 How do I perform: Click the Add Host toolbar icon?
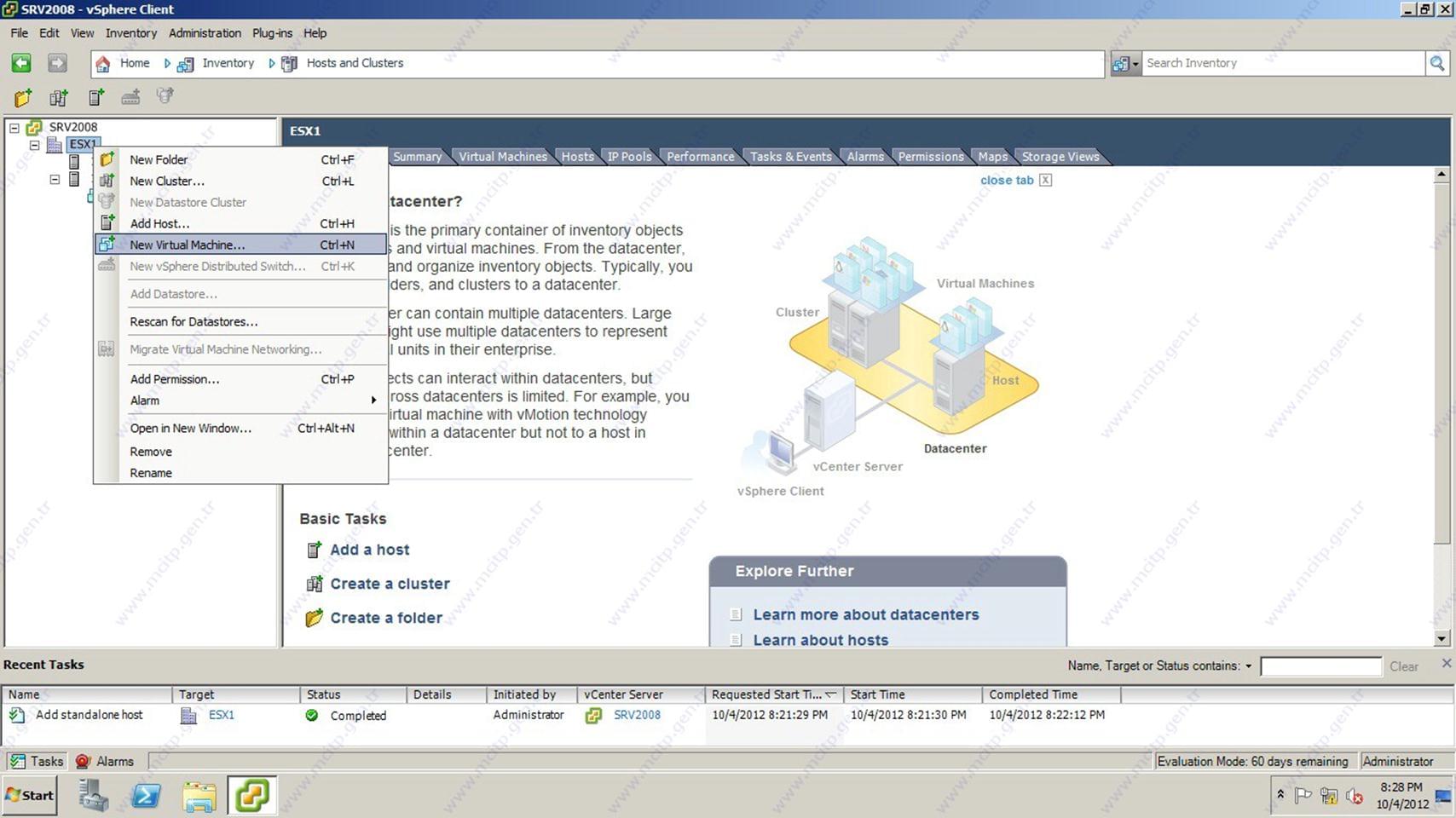pos(95,97)
